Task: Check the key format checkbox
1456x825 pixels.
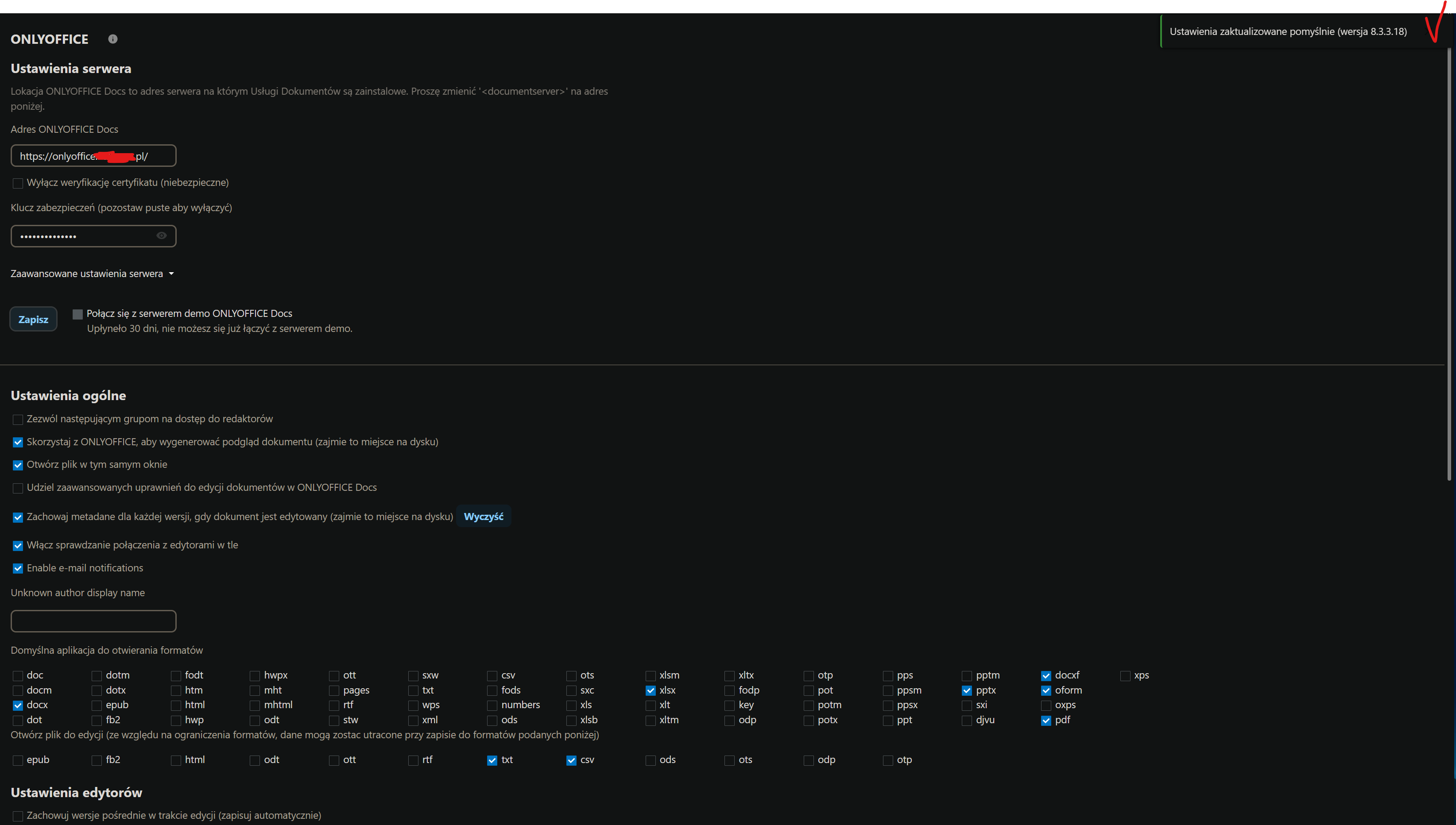Action: (x=730, y=705)
